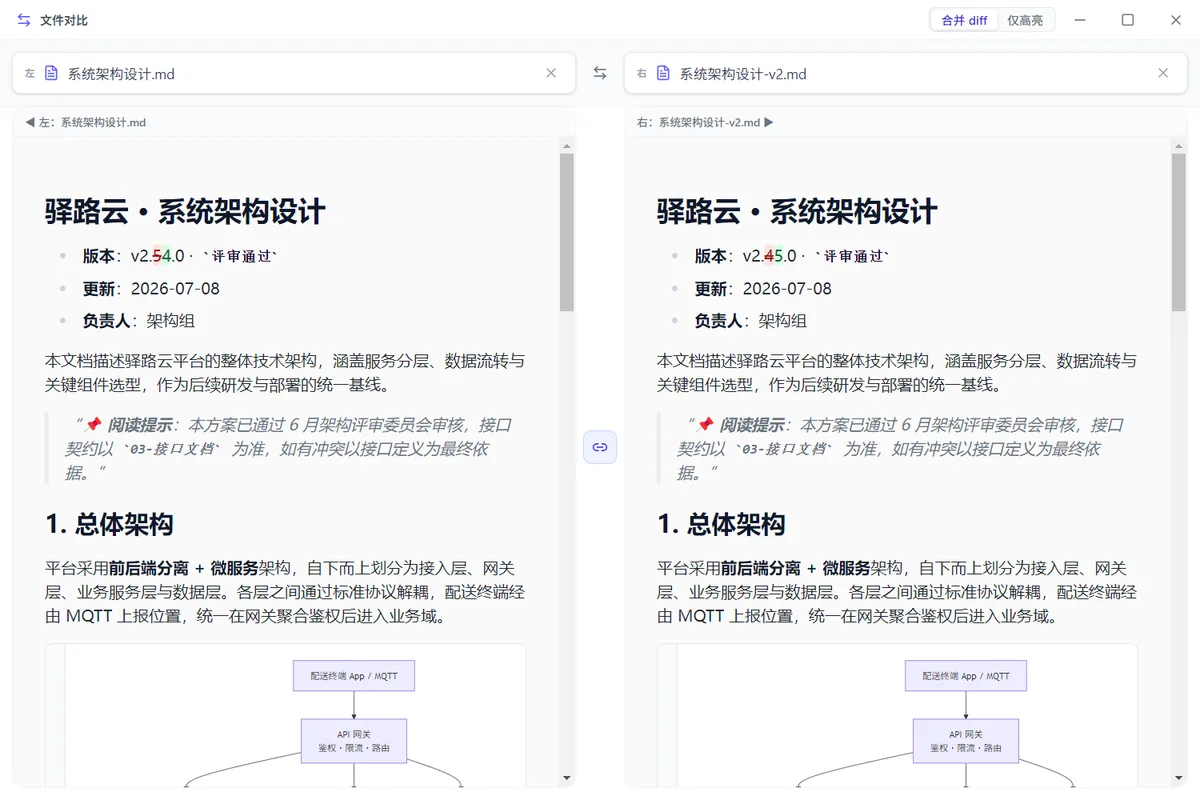Switch to 合并 diff mode
The height and width of the screenshot is (800, 1200).
click(x=964, y=20)
